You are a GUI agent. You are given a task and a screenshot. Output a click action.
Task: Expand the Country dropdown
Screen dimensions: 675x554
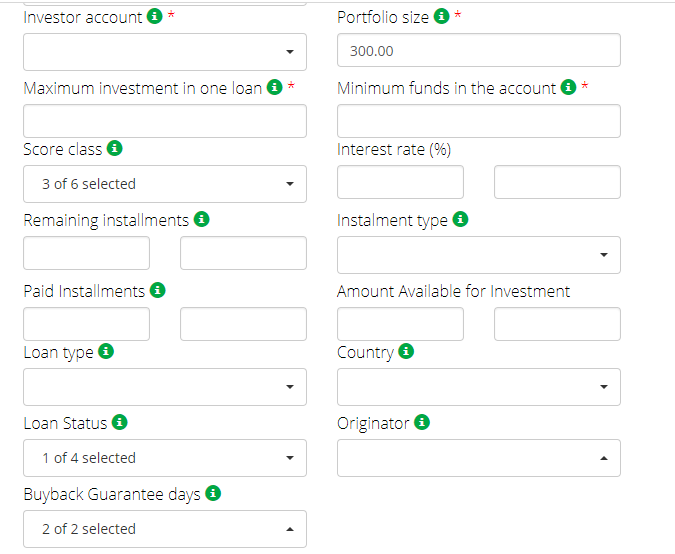pos(478,387)
